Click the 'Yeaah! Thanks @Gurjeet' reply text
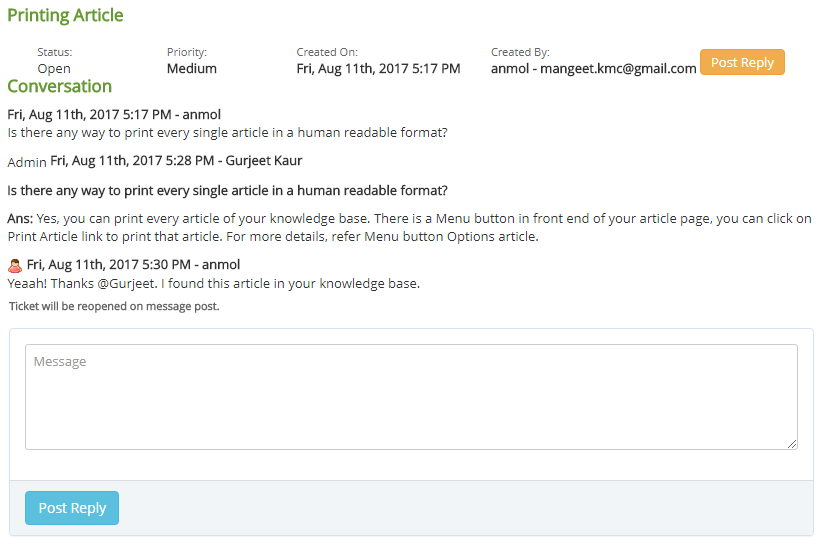The image size is (825, 545). (x=213, y=283)
